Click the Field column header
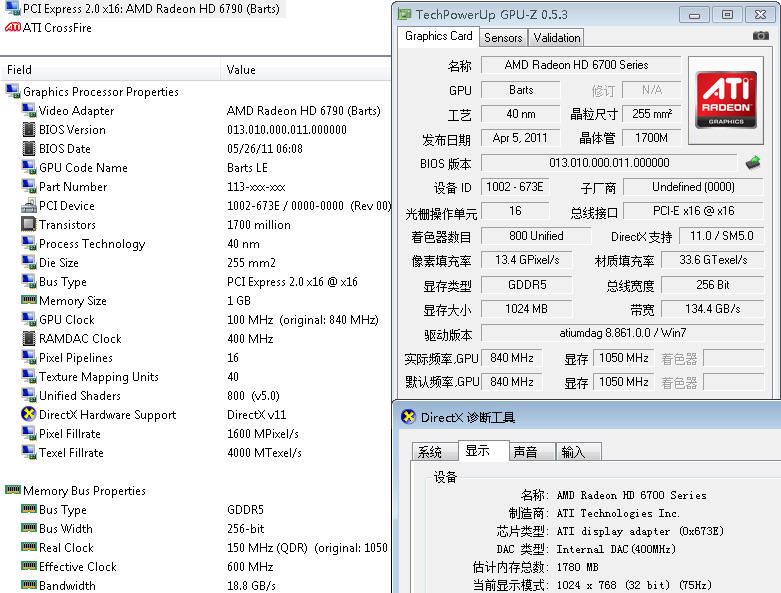The width and height of the screenshot is (781, 593). (111, 70)
